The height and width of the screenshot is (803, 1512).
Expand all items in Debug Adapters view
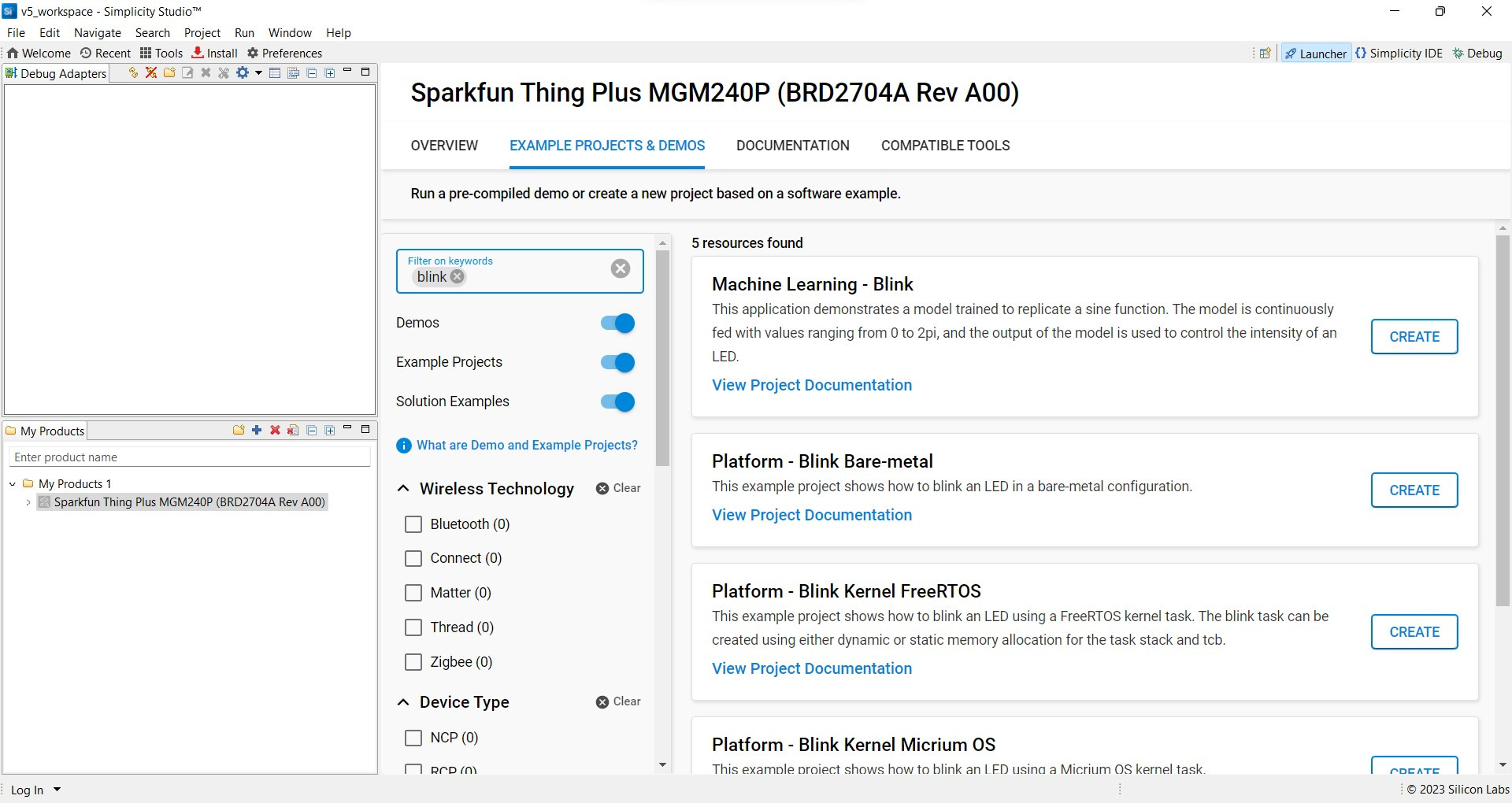coord(330,72)
